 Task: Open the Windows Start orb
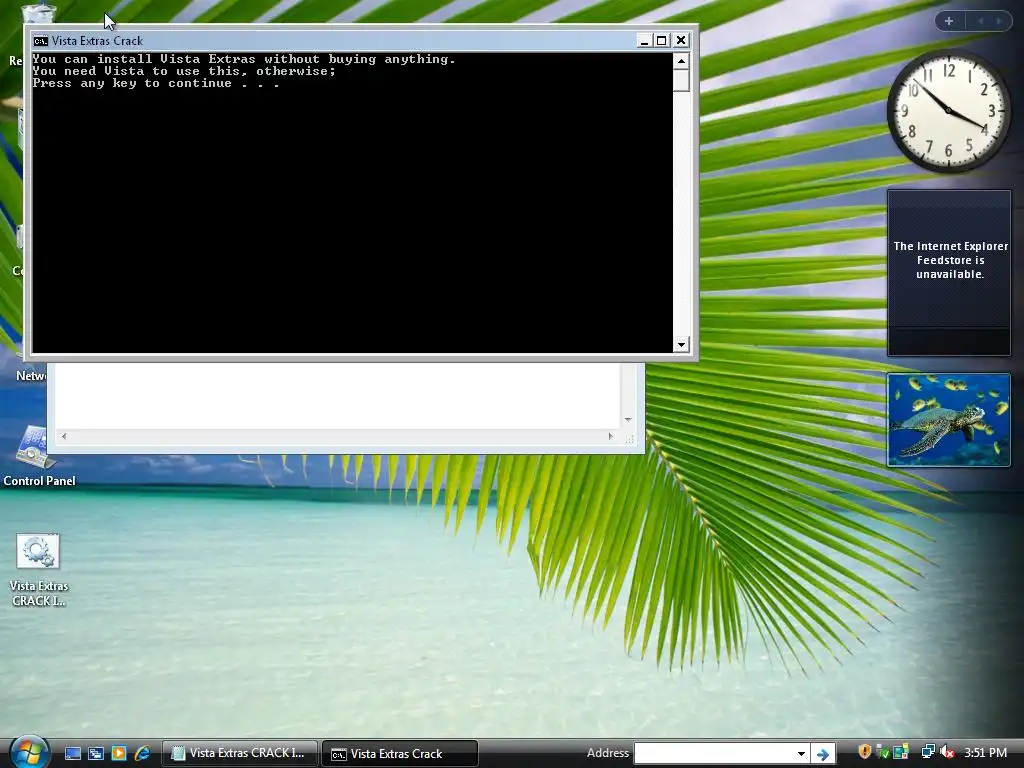(28, 753)
